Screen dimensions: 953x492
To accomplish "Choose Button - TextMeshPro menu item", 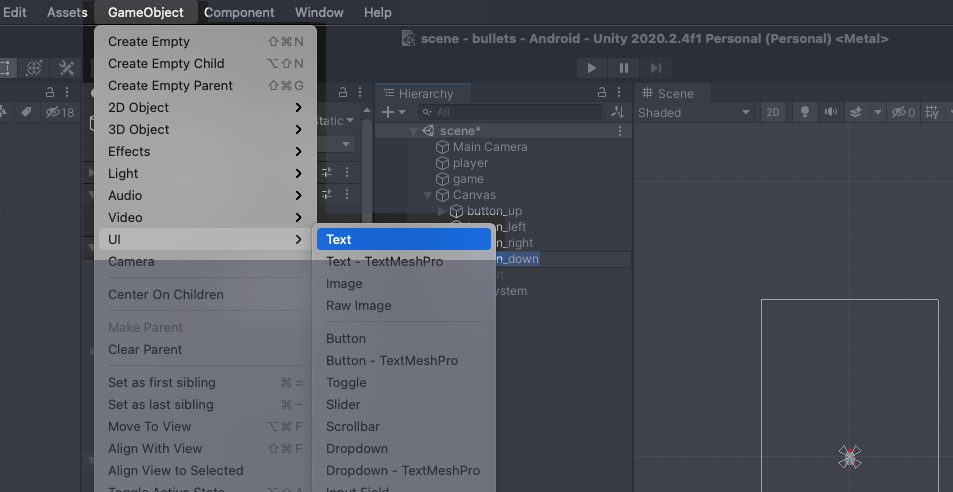I will (404, 360).
